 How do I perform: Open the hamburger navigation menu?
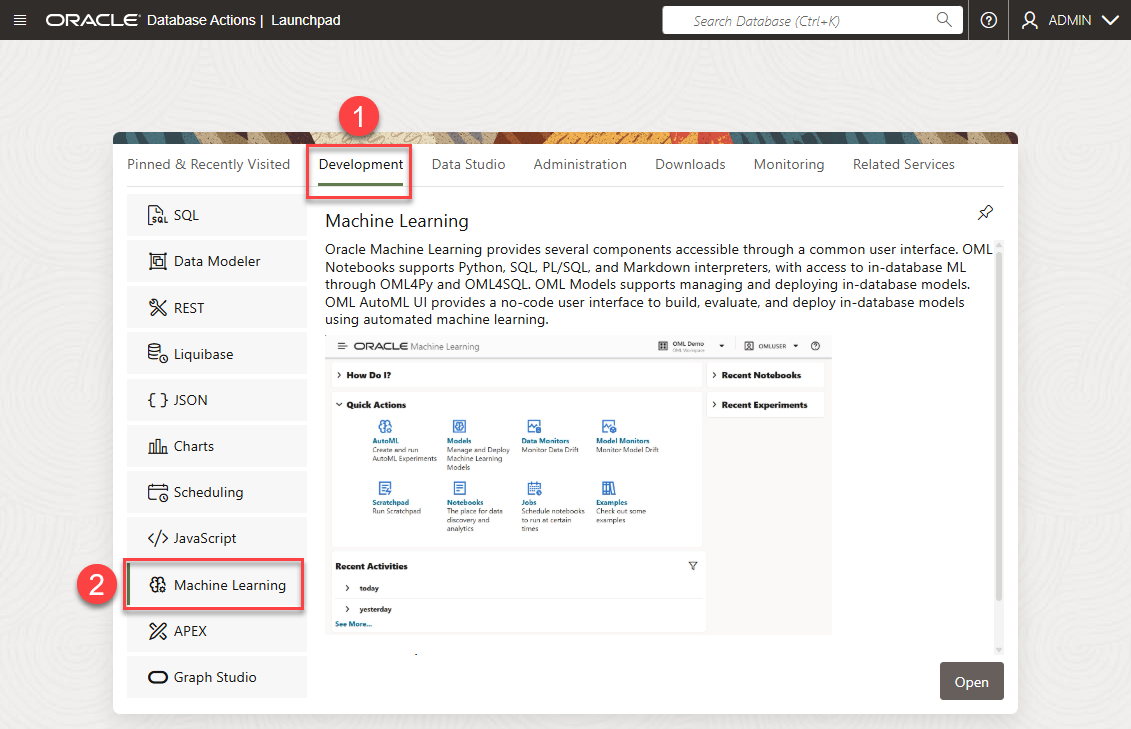tap(20, 20)
